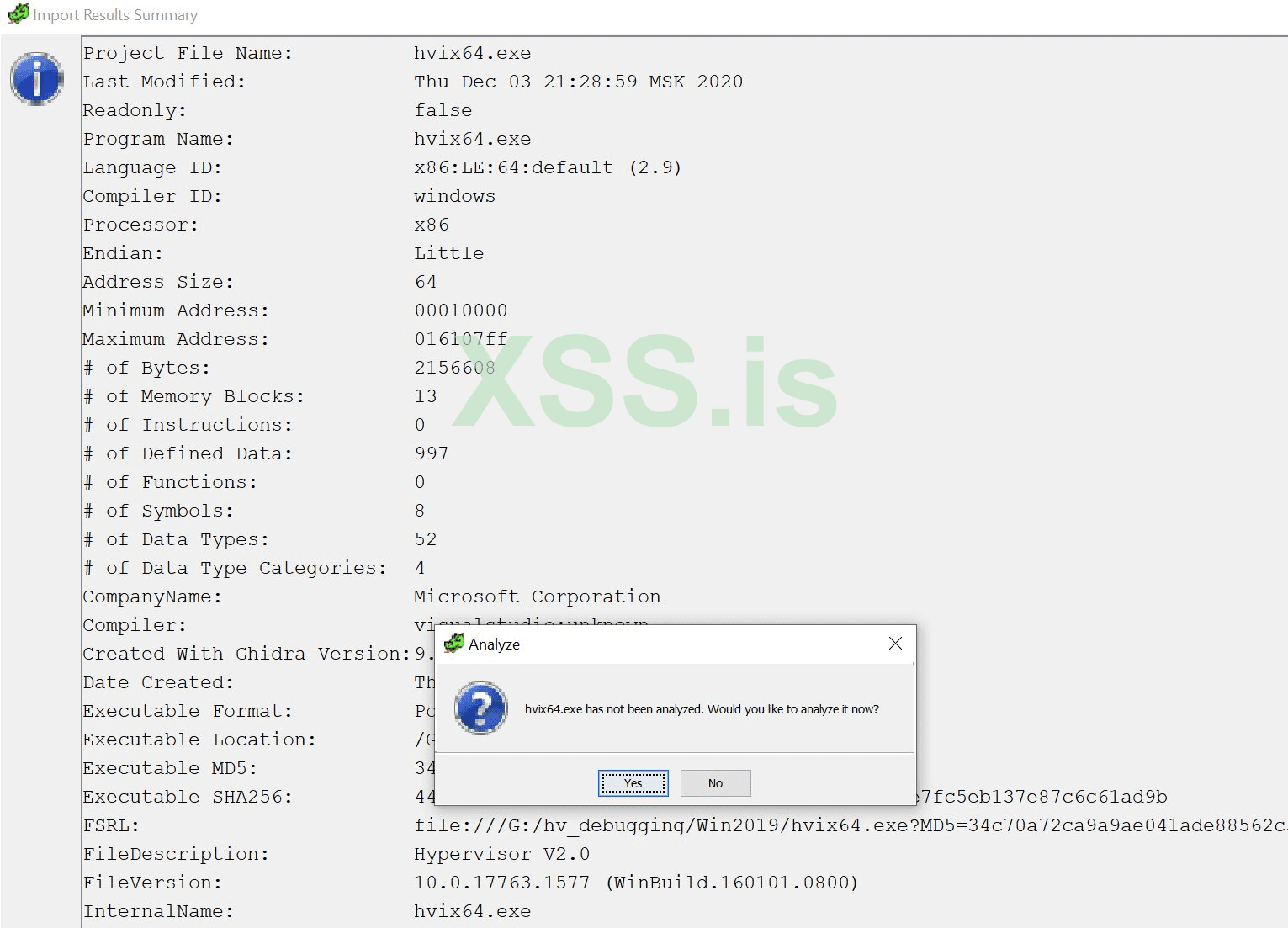
Task: Click the Executable MD5 label
Action: pos(170,768)
